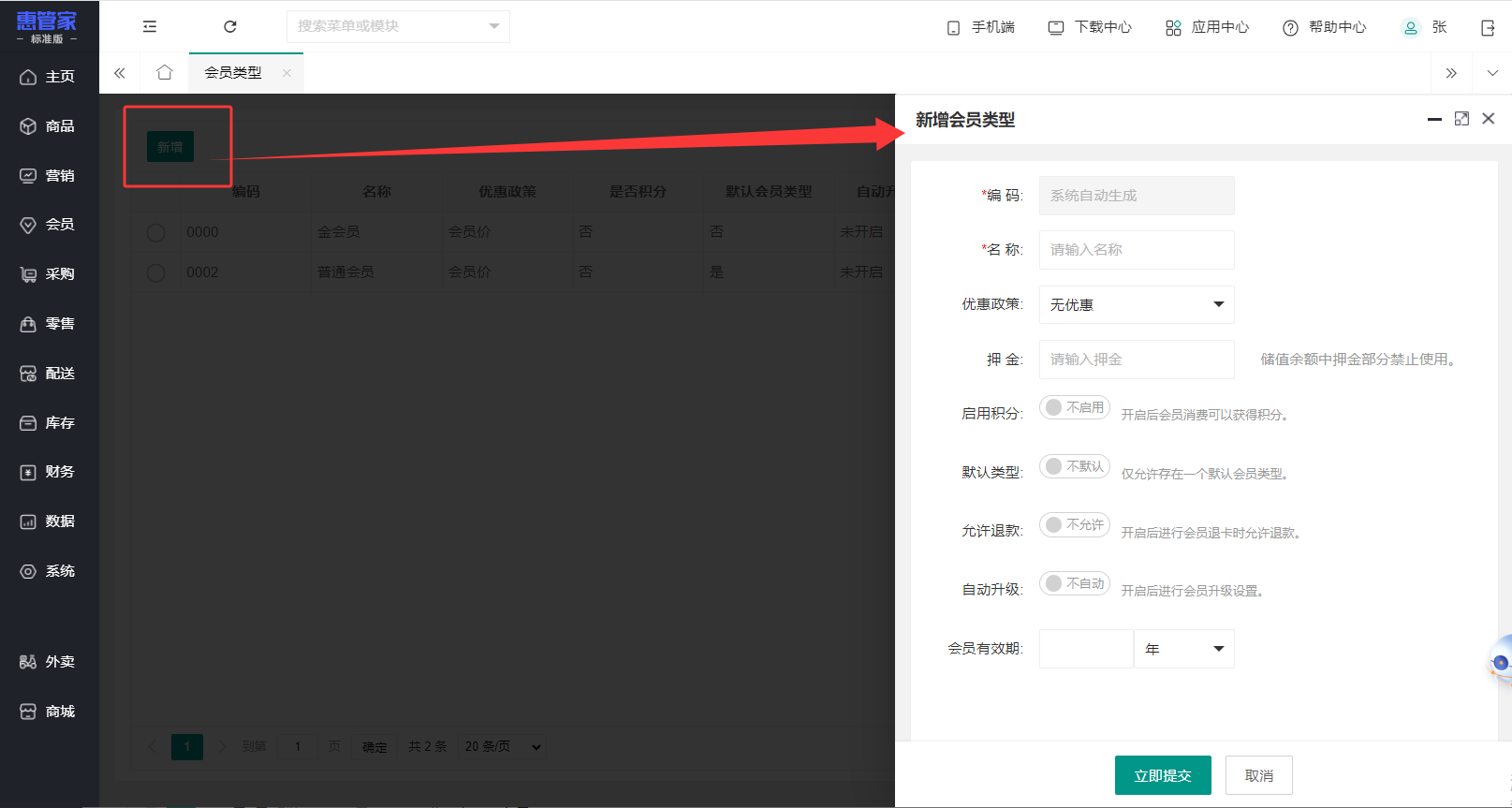This screenshot has height=808, width=1512.
Task: Click the logout icon at top right
Action: pos(1488,28)
